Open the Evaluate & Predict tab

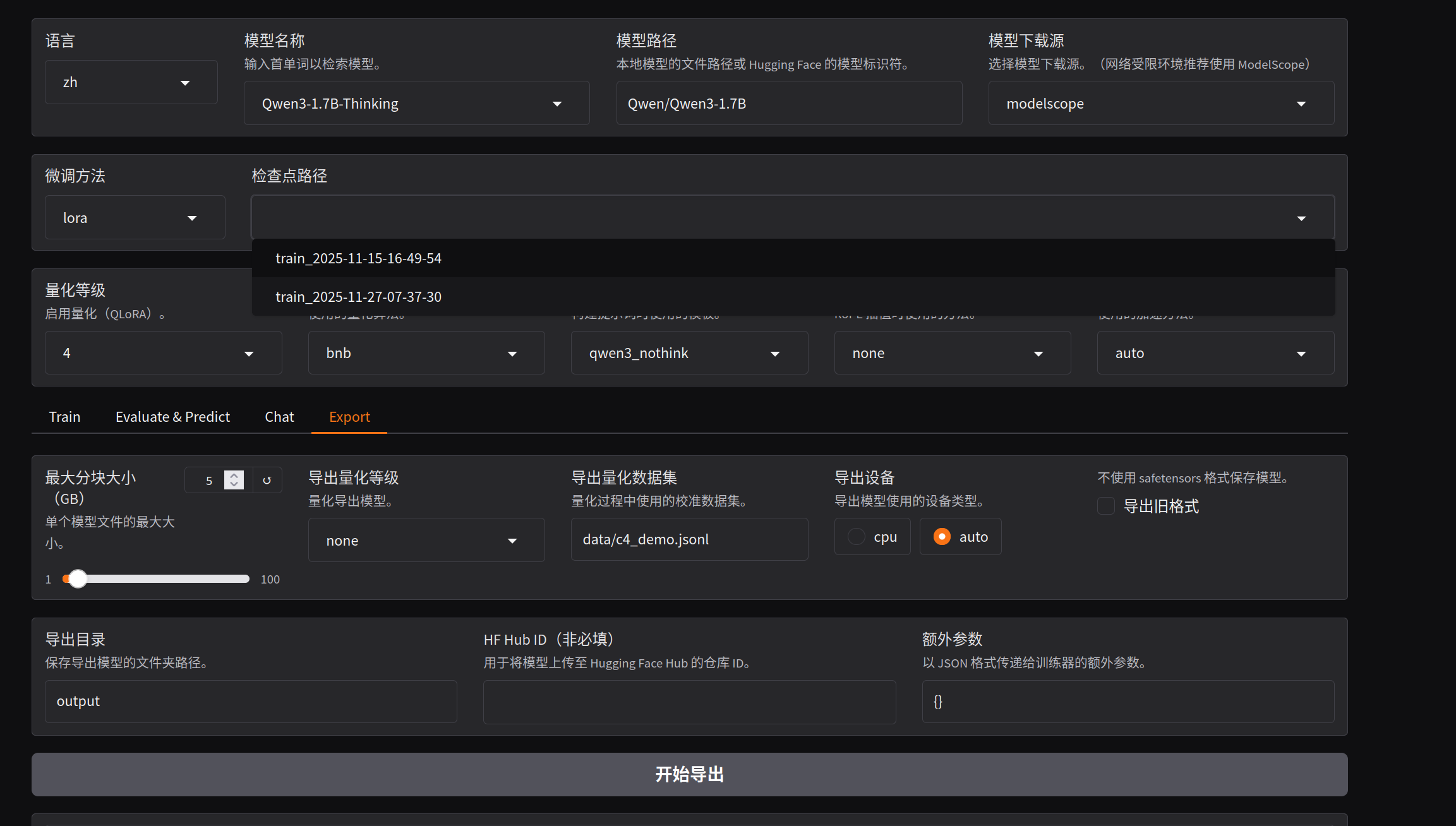(172, 417)
